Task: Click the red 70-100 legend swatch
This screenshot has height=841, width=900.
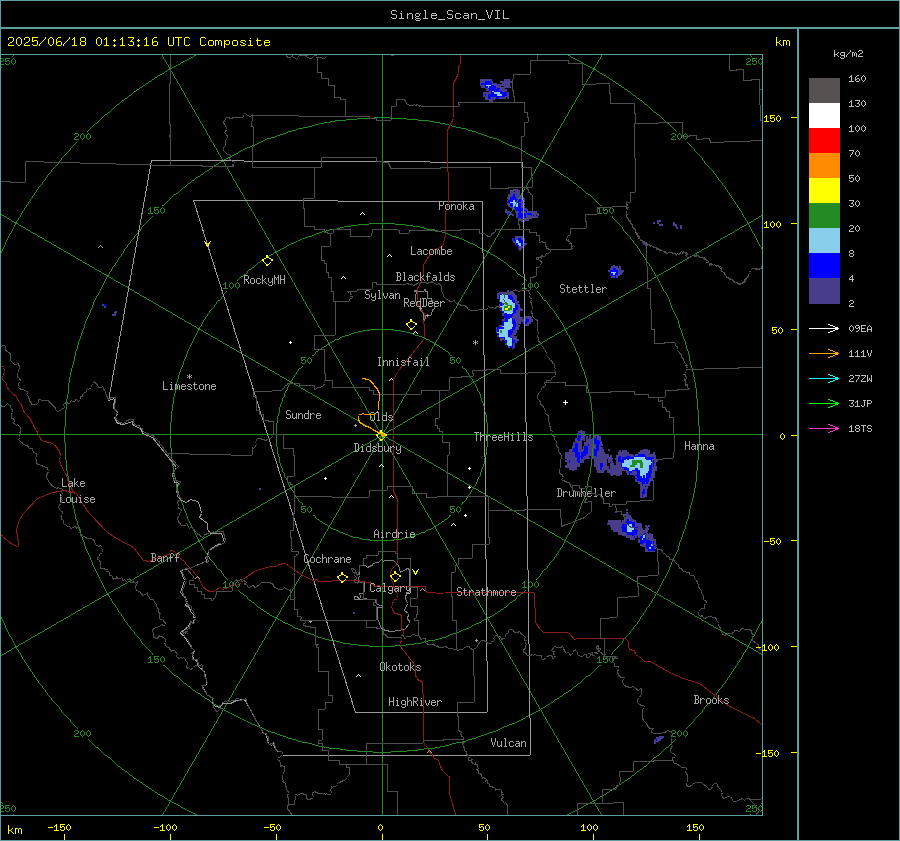Action: [824, 141]
